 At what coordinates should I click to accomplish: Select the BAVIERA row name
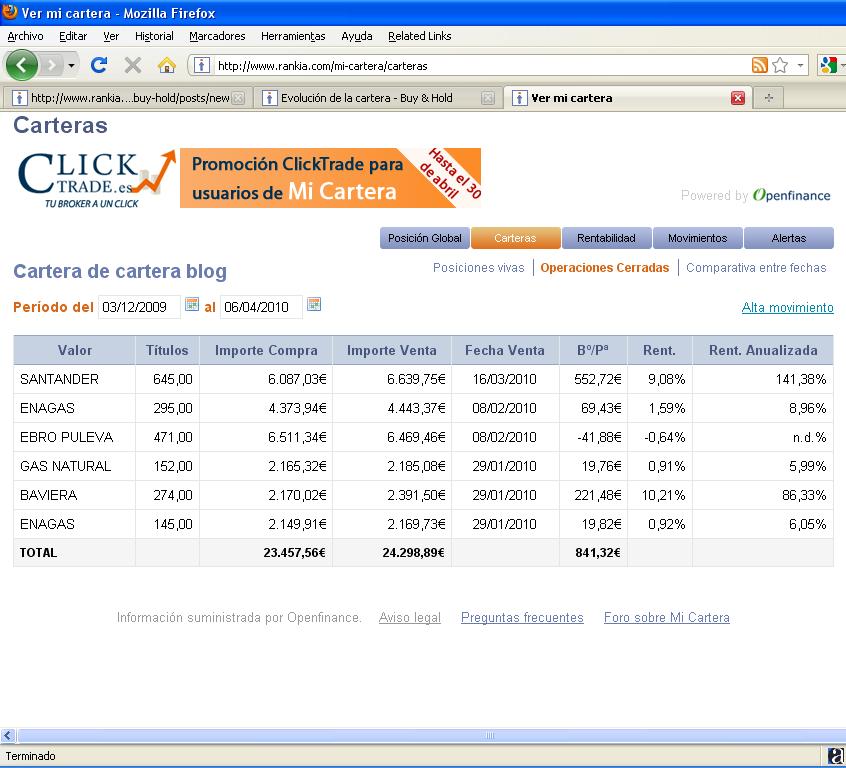[49, 495]
